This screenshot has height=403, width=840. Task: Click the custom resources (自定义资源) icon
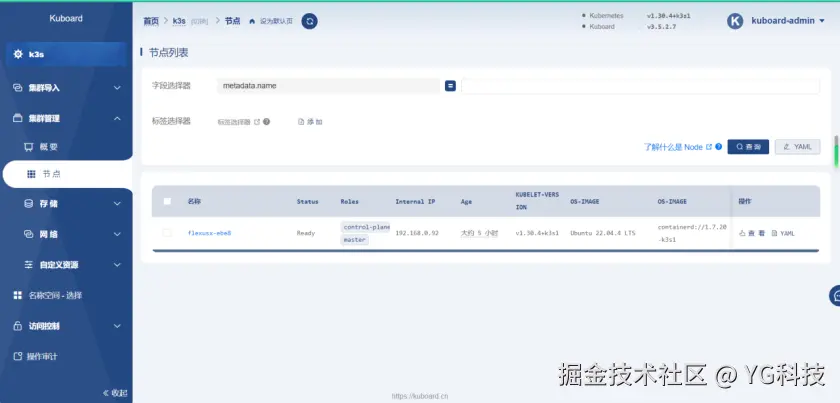29,265
